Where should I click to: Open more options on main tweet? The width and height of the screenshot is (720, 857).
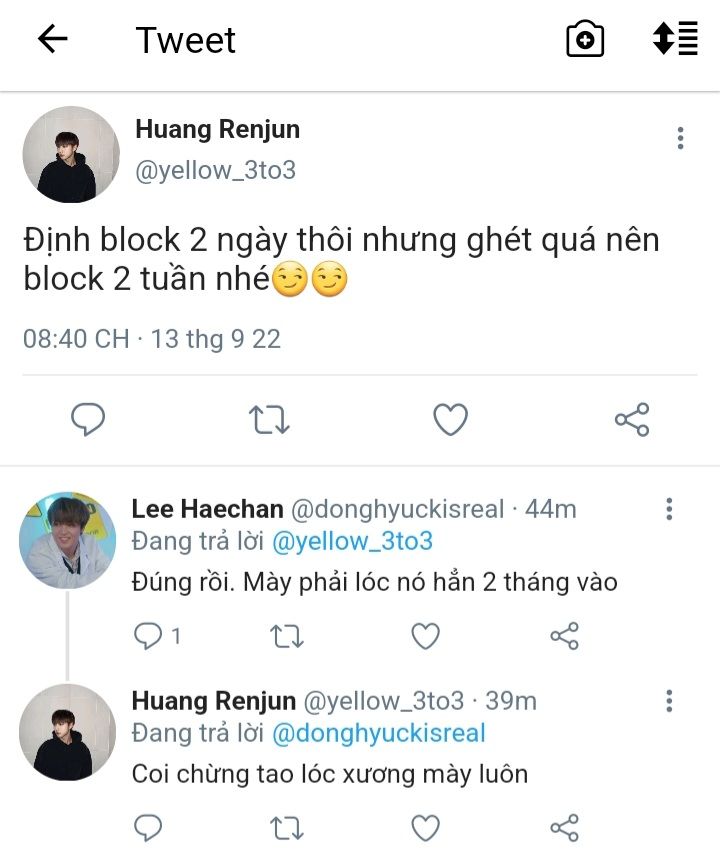click(680, 138)
